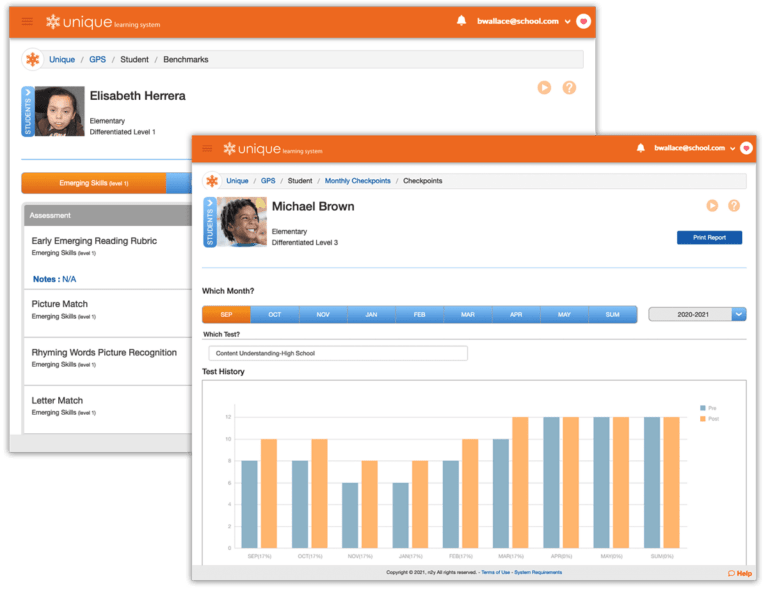
Task: Open the hamburger menu in the front window
Action: point(208,148)
